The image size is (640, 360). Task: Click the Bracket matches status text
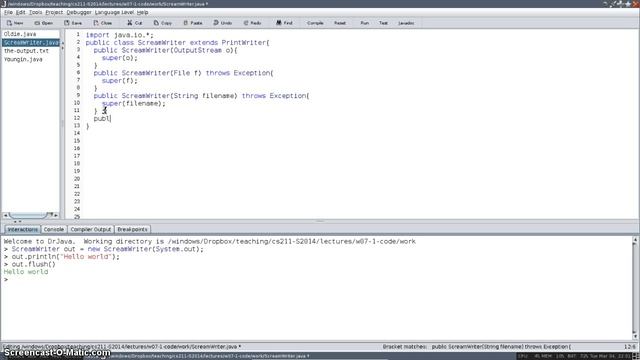(477, 347)
